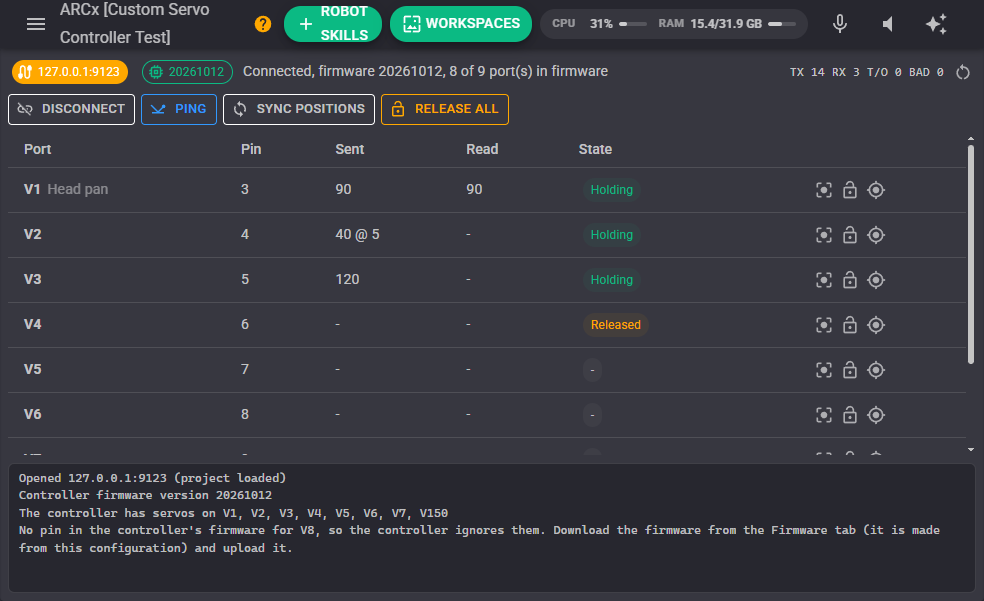Click the target icon in V6 row
984x601 pixels.
coord(876,415)
